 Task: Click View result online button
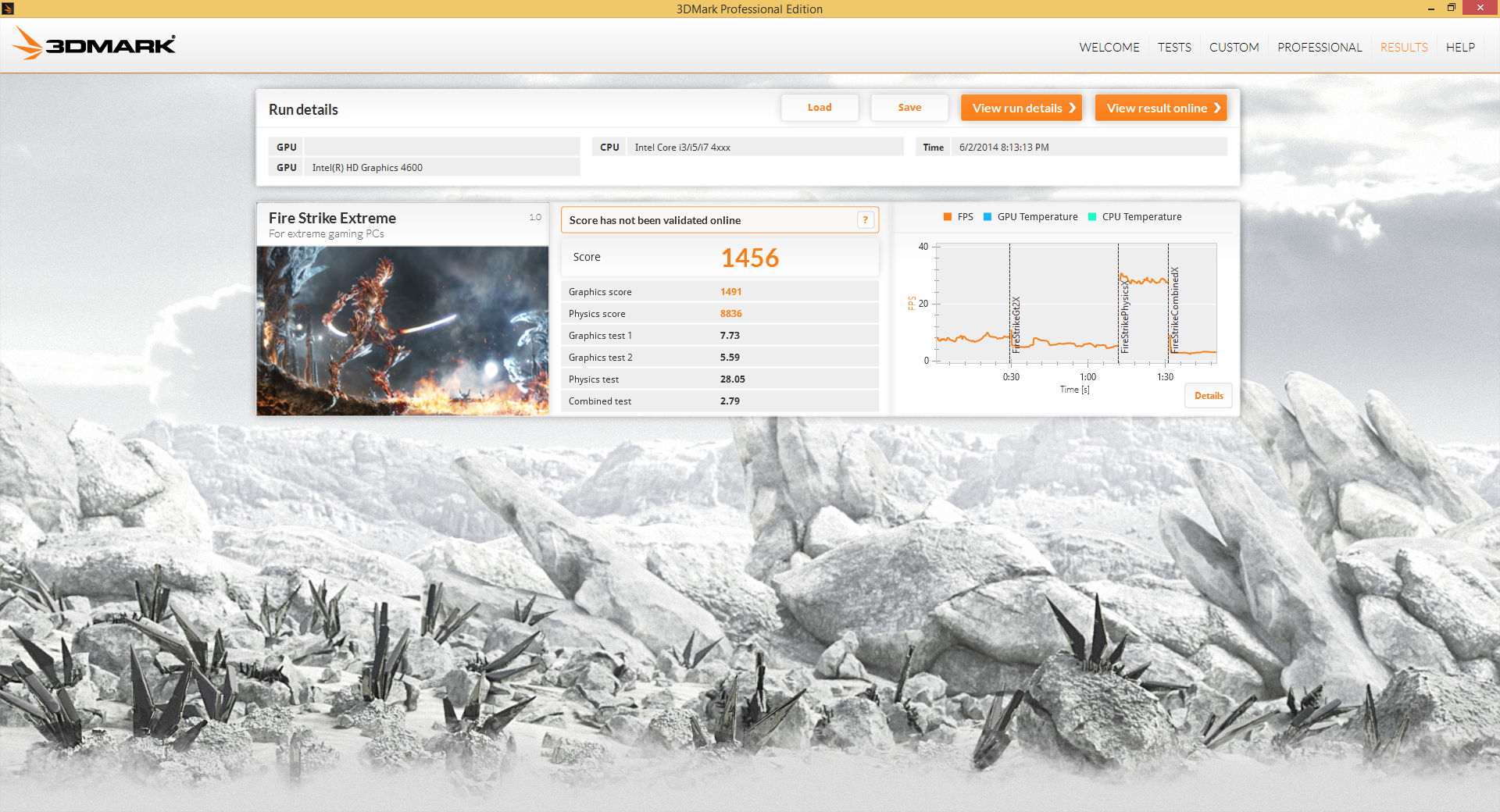tap(1161, 108)
